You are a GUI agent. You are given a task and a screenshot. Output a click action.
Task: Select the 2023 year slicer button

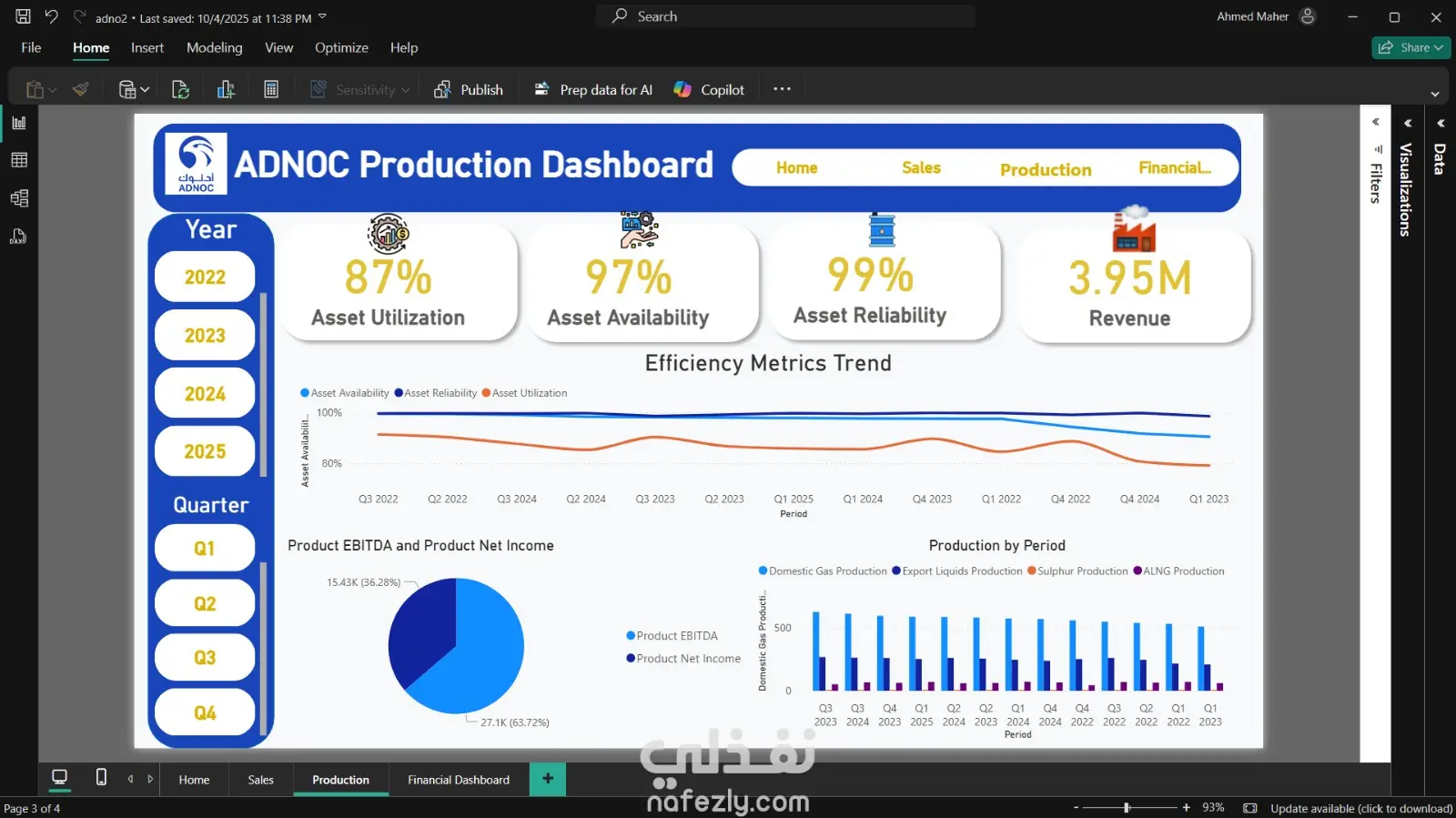pos(205,336)
